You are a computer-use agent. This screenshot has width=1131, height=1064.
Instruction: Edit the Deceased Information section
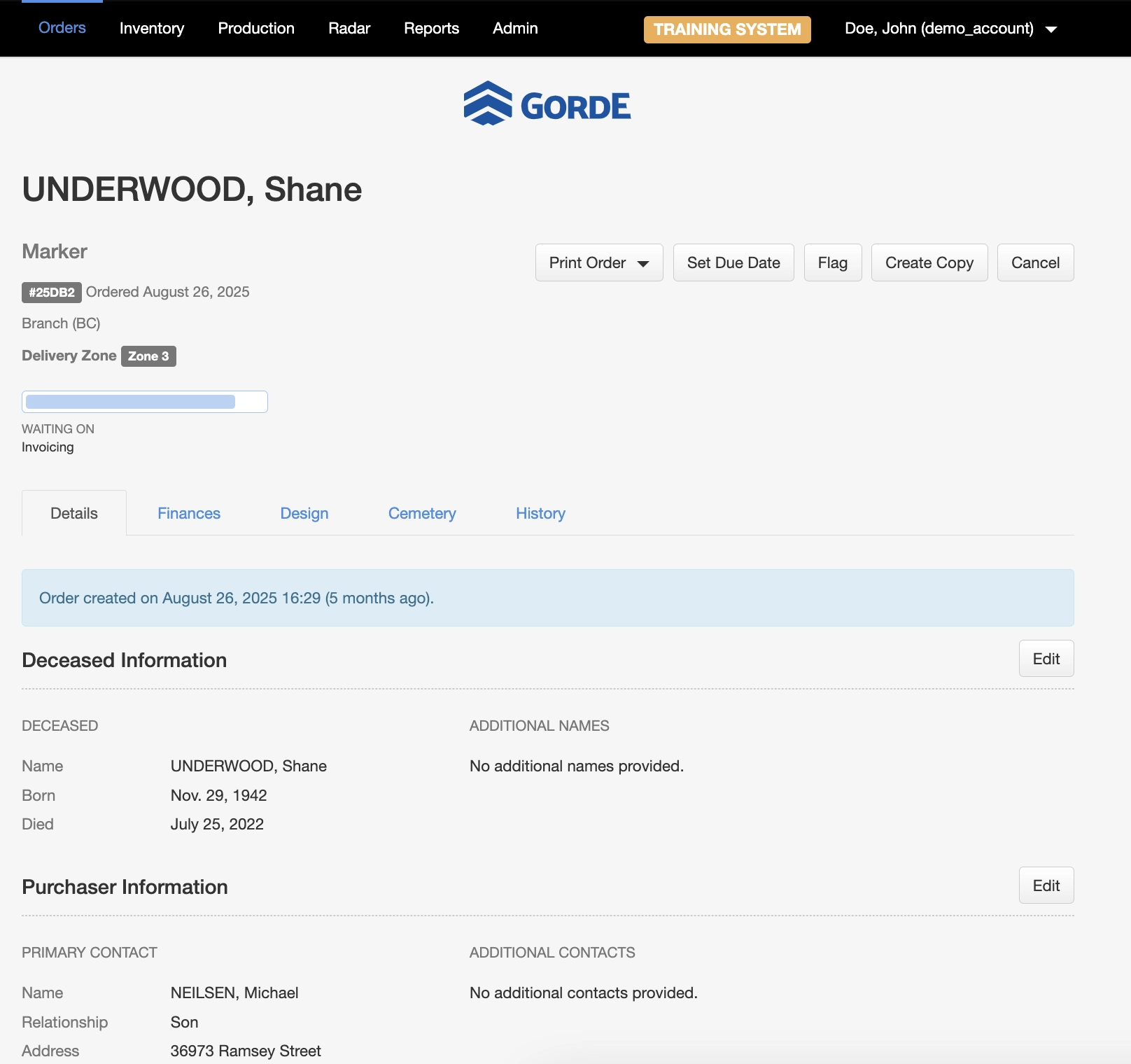point(1046,658)
